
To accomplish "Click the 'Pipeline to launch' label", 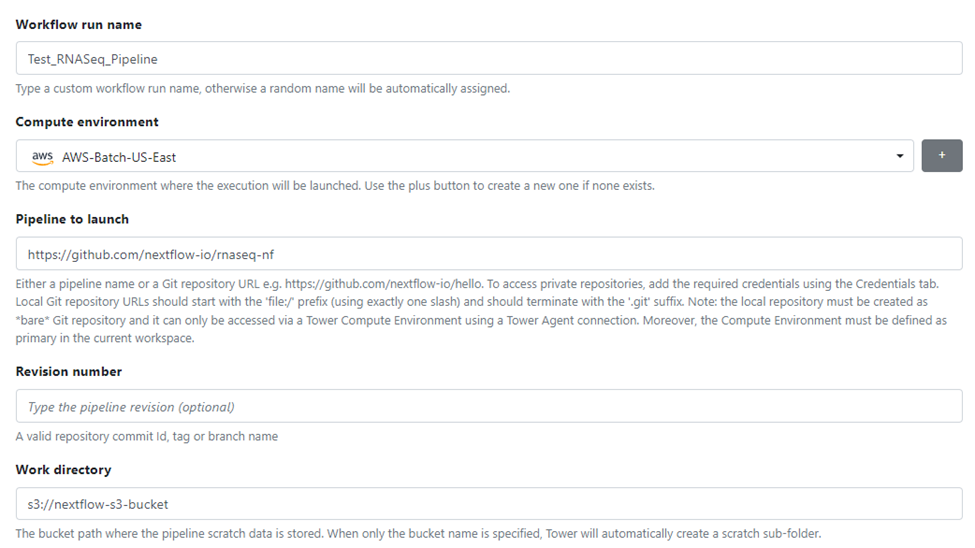I will [72, 219].
